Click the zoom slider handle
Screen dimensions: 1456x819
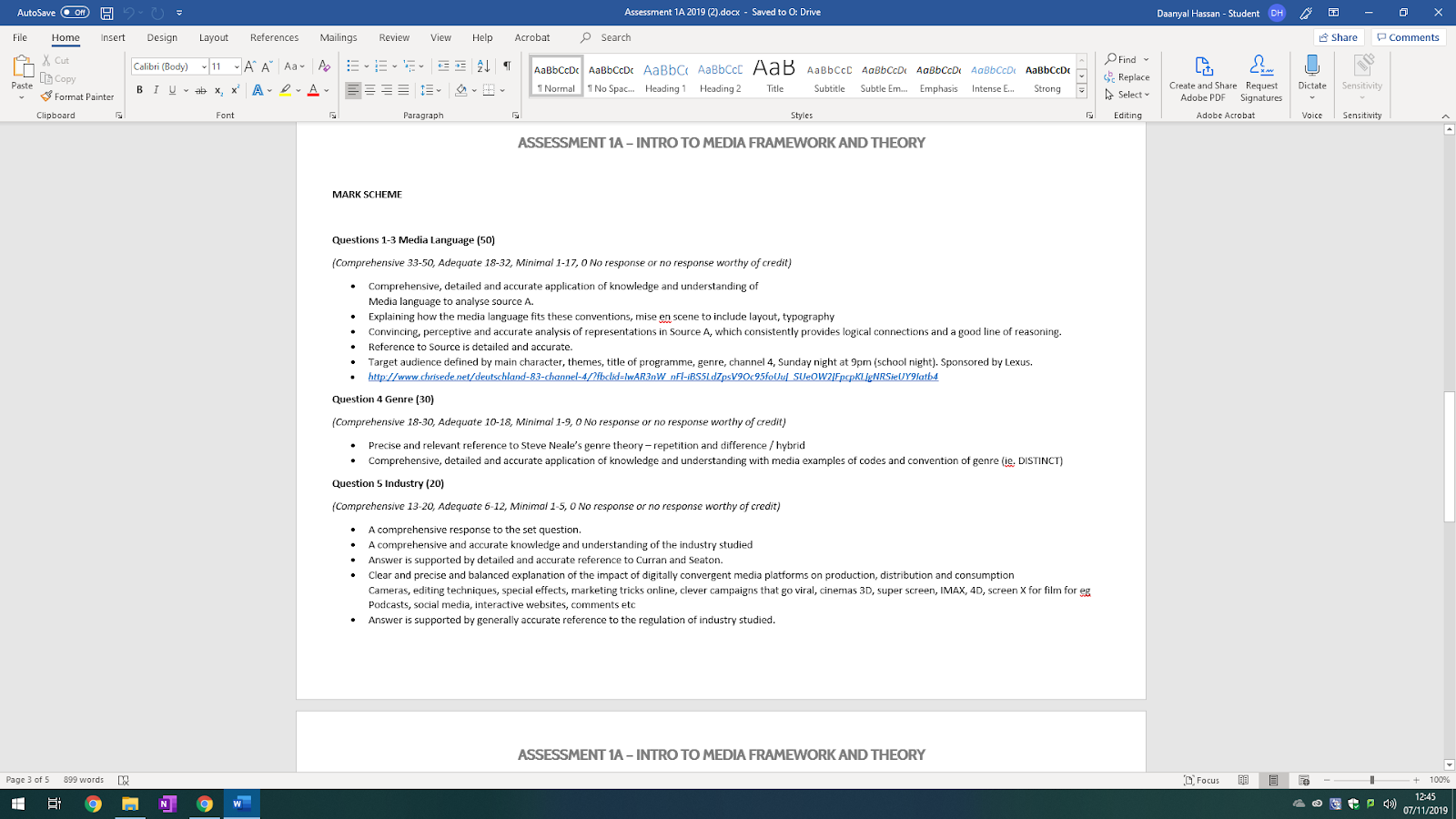point(1371,780)
